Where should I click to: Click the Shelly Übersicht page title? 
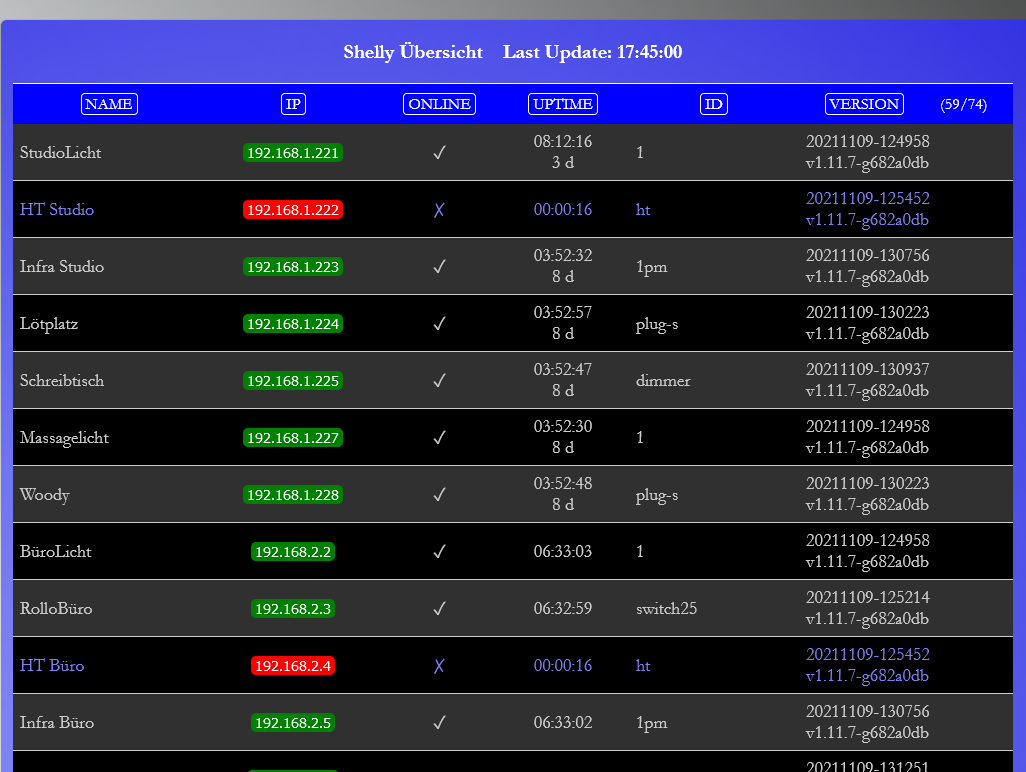(x=413, y=52)
